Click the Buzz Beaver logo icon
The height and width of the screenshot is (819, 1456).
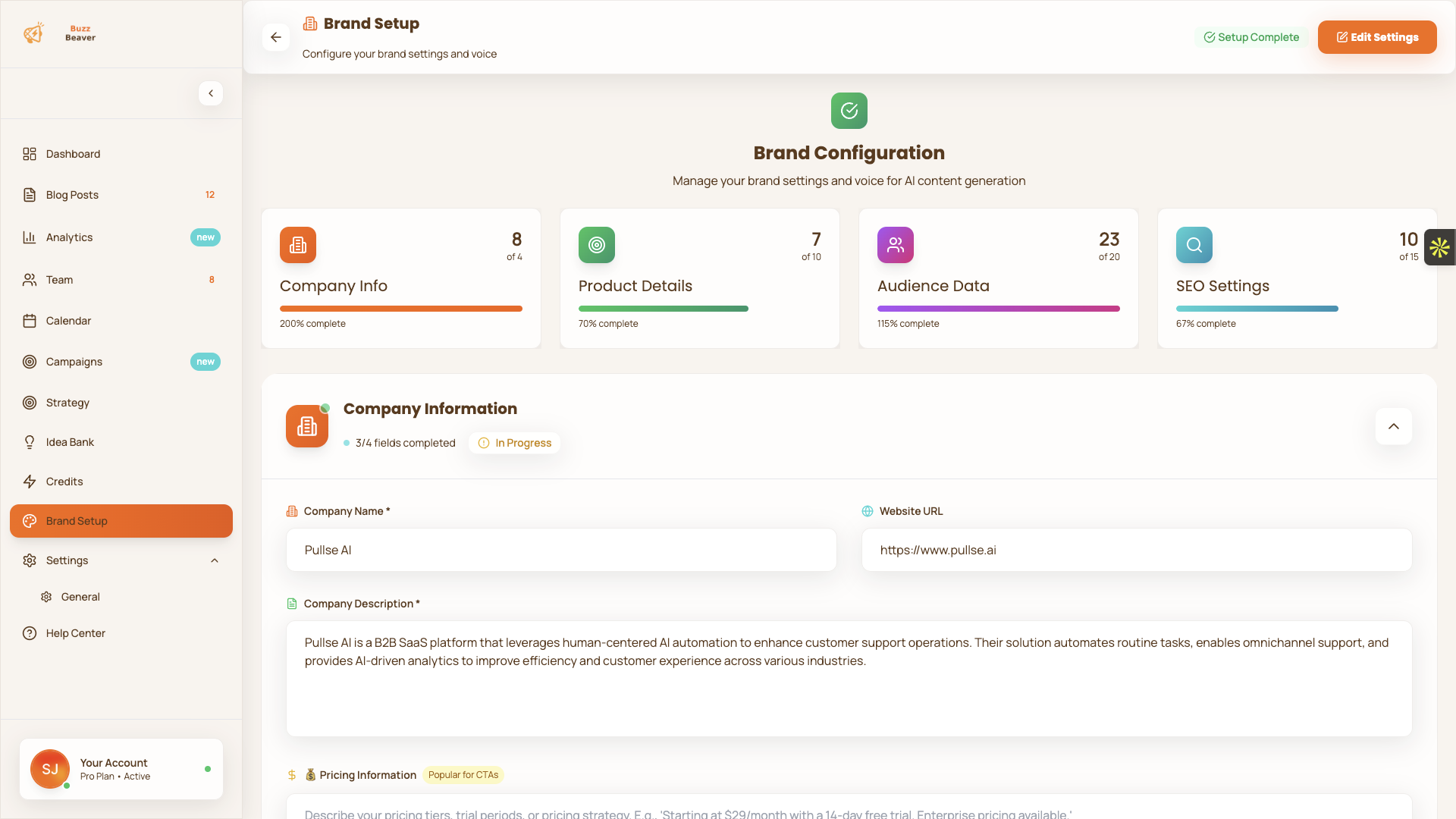(33, 33)
